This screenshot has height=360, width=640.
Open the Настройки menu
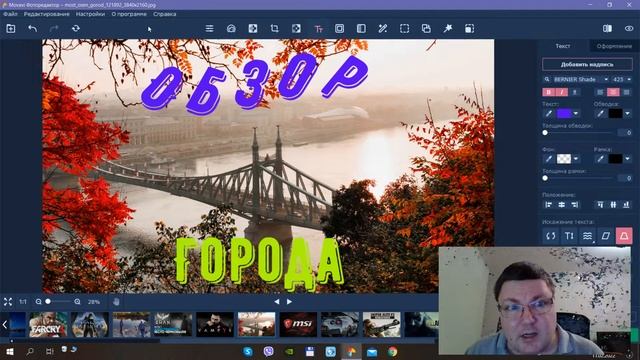(x=90, y=14)
